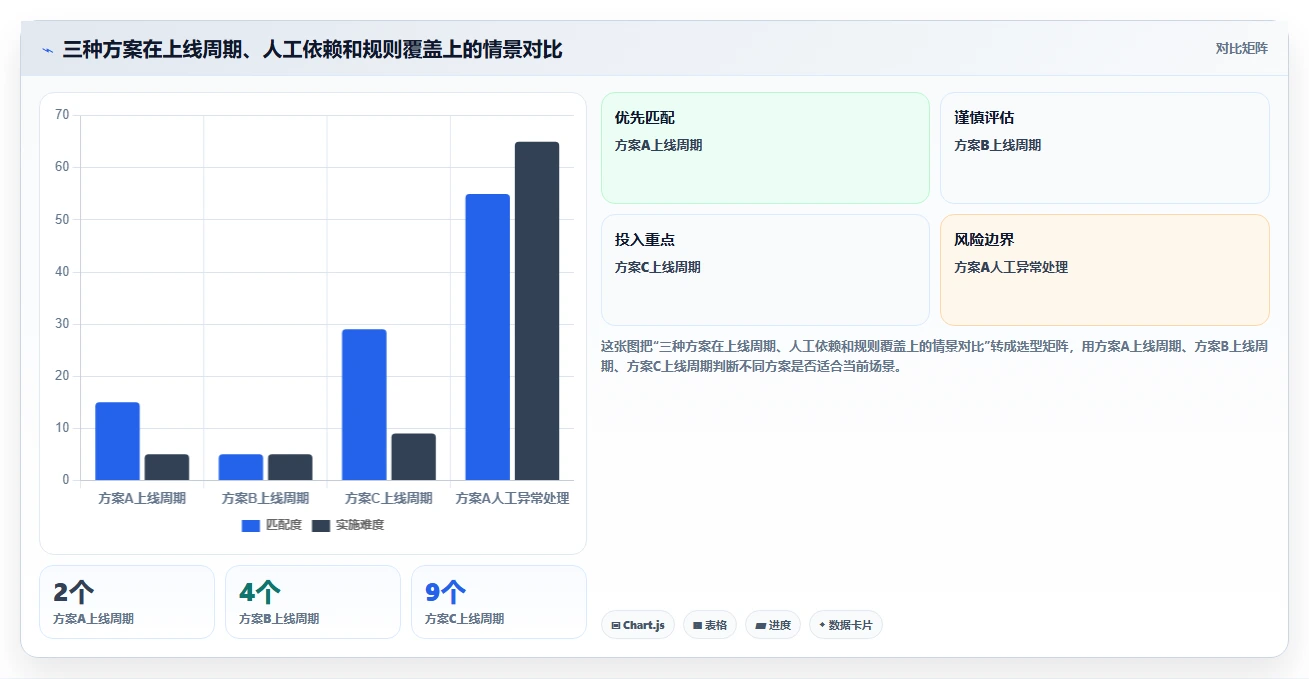Click the x-axis label 方案C上线周期
Image resolution: width=1309 pixels, height=679 pixels.
click(x=389, y=498)
